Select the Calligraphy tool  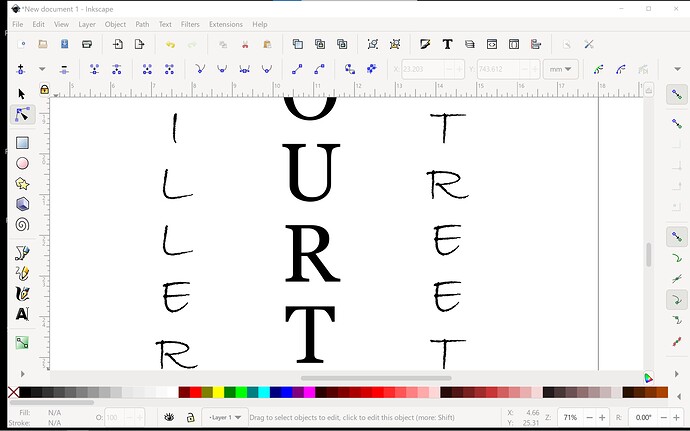point(22,294)
